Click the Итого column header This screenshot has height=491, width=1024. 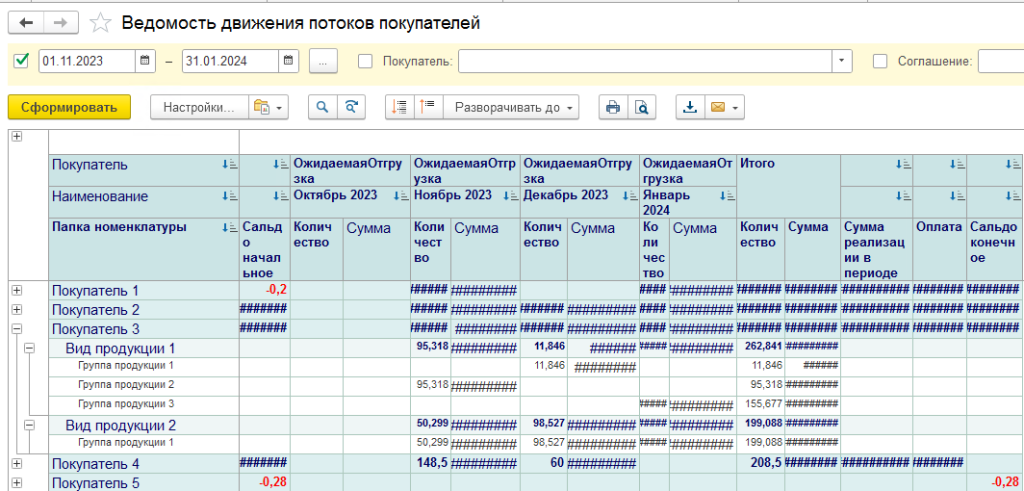(788, 186)
